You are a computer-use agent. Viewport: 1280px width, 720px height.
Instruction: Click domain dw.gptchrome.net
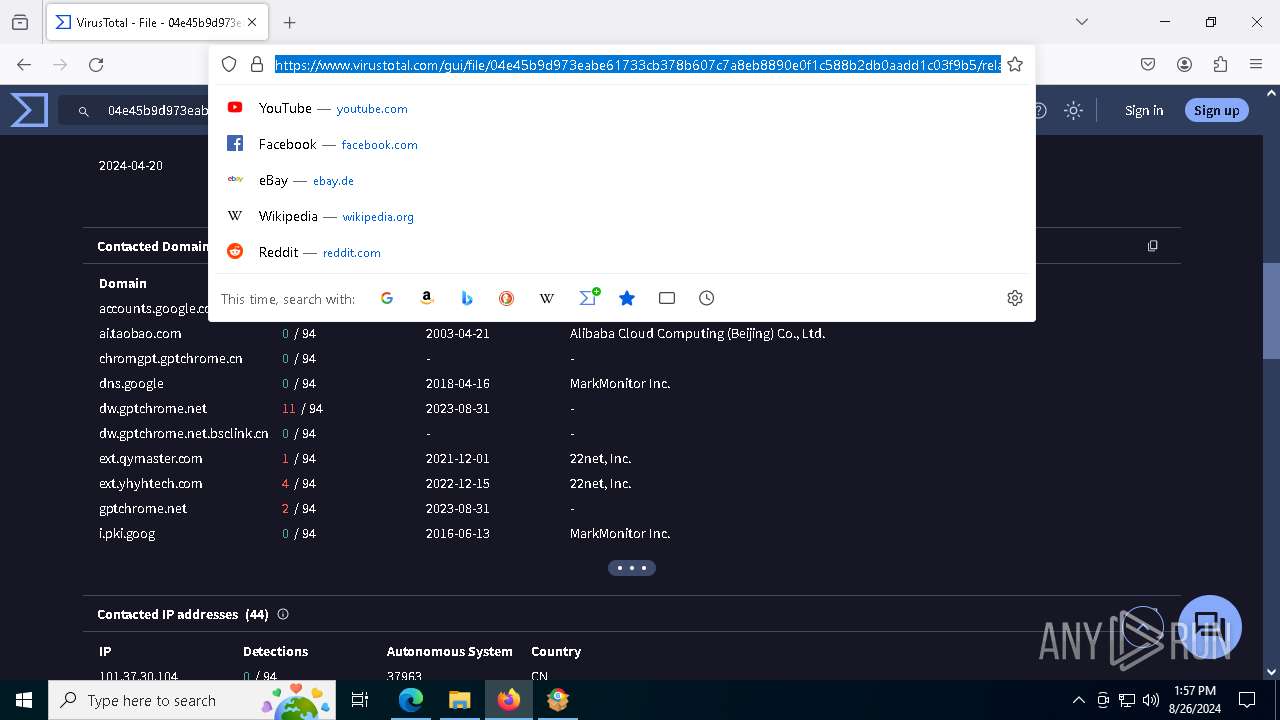153,408
